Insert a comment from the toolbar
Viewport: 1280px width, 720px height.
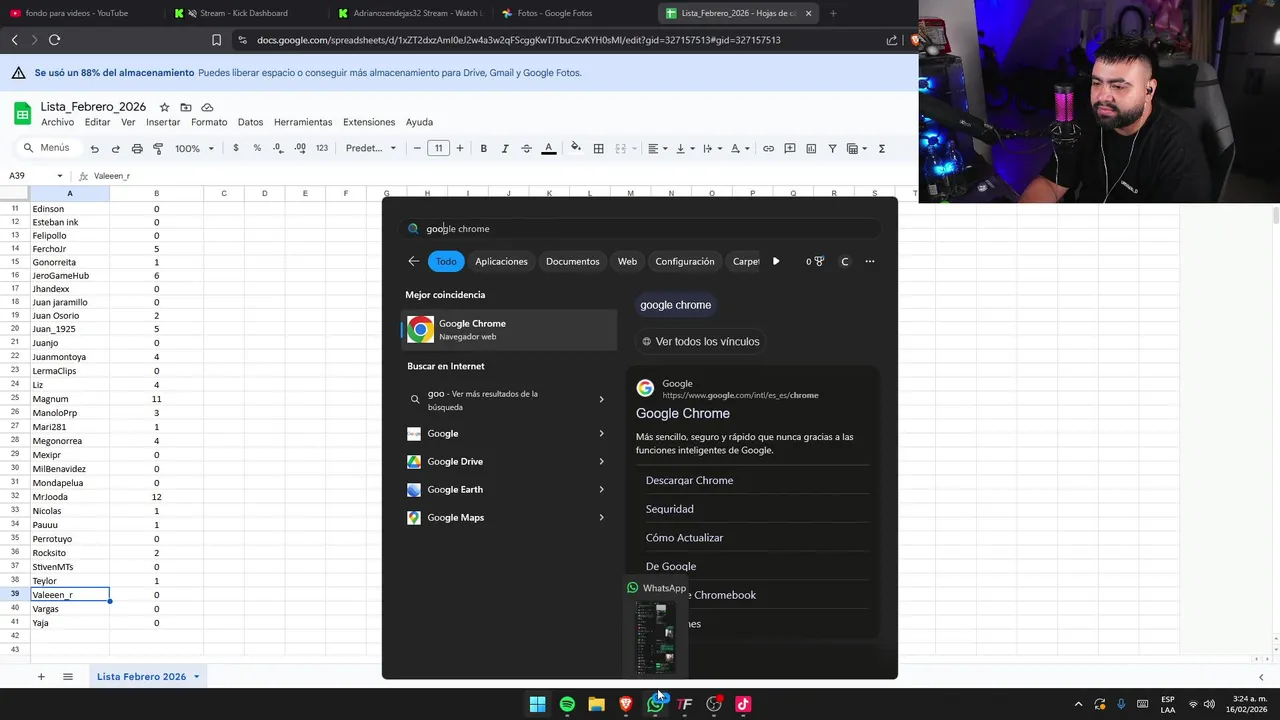pos(790,148)
